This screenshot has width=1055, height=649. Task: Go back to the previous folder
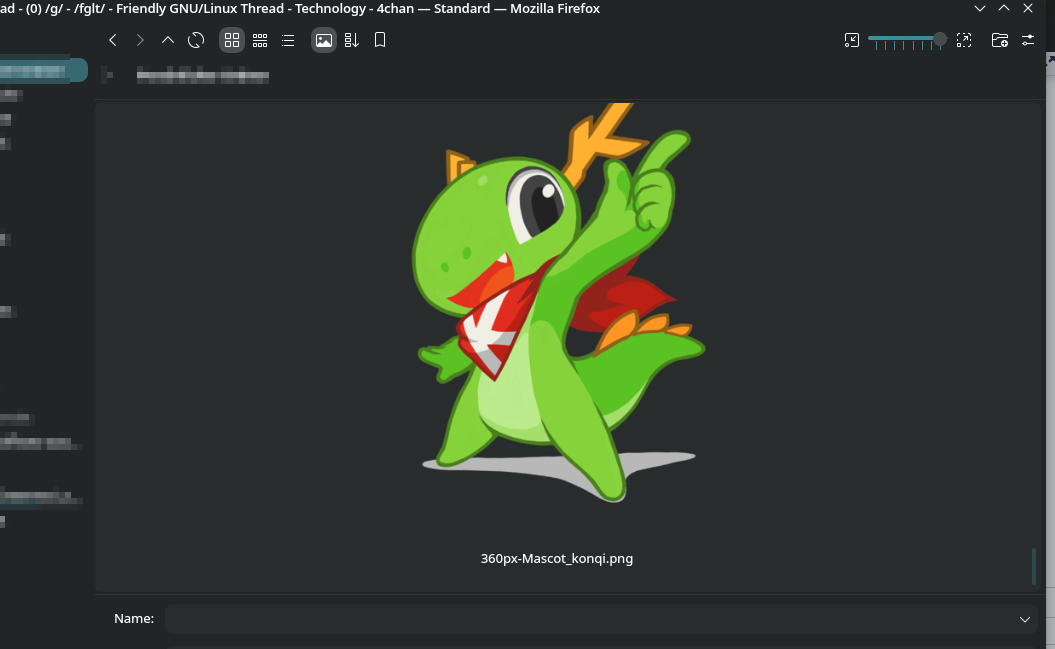(112, 40)
